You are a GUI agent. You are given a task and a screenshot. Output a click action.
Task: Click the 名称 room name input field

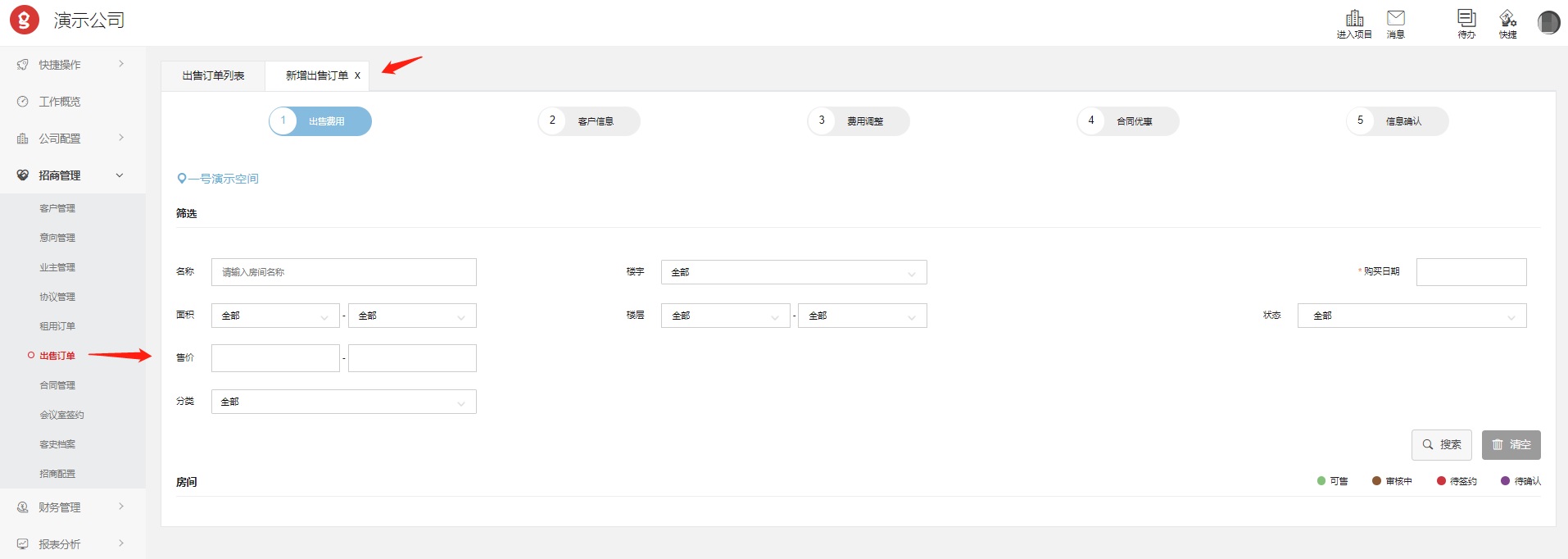[x=343, y=272]
